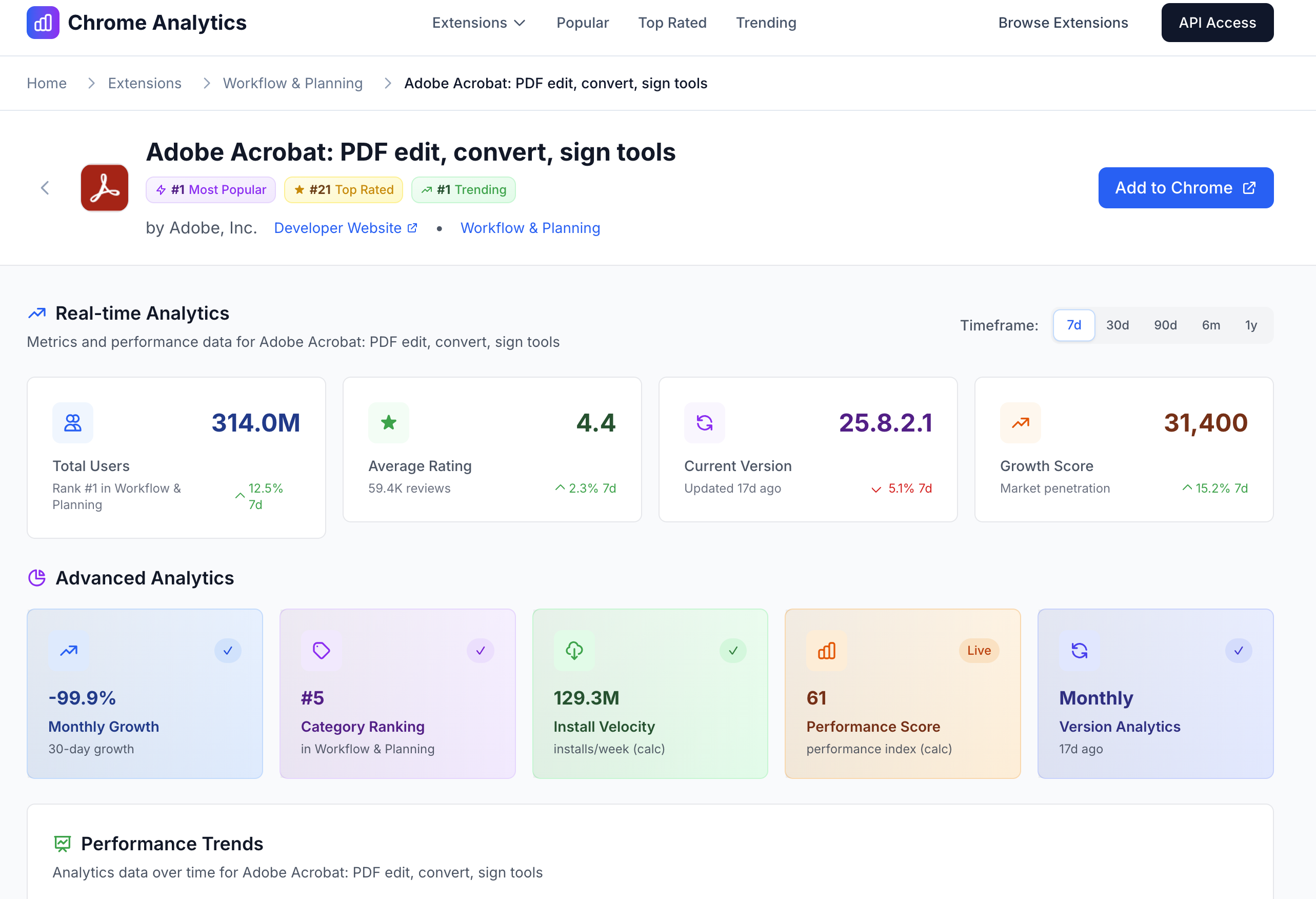
Task: Open the Extensions dropdown menu
Action: 478,23
